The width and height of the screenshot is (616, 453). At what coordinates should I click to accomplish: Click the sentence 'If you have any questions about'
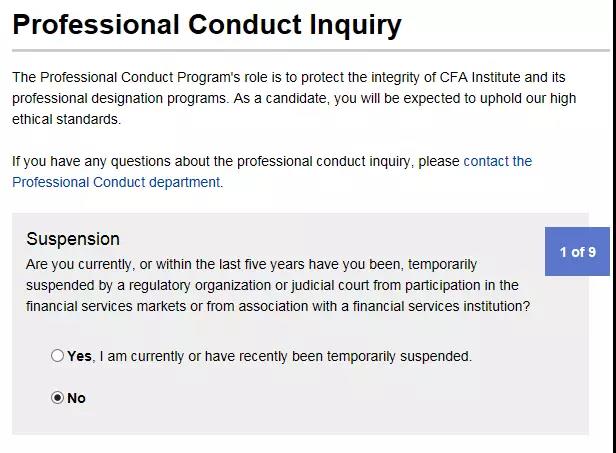click(123, 161)
